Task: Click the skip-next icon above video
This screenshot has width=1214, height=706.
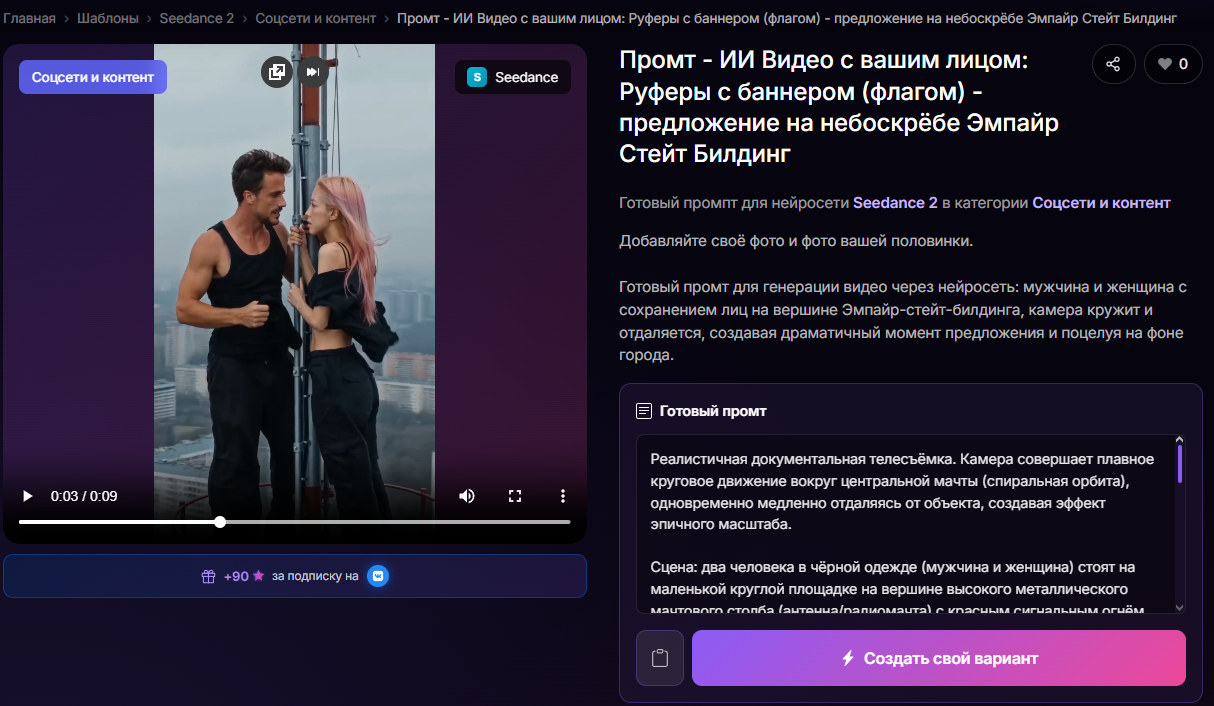Action: [313, 72]
